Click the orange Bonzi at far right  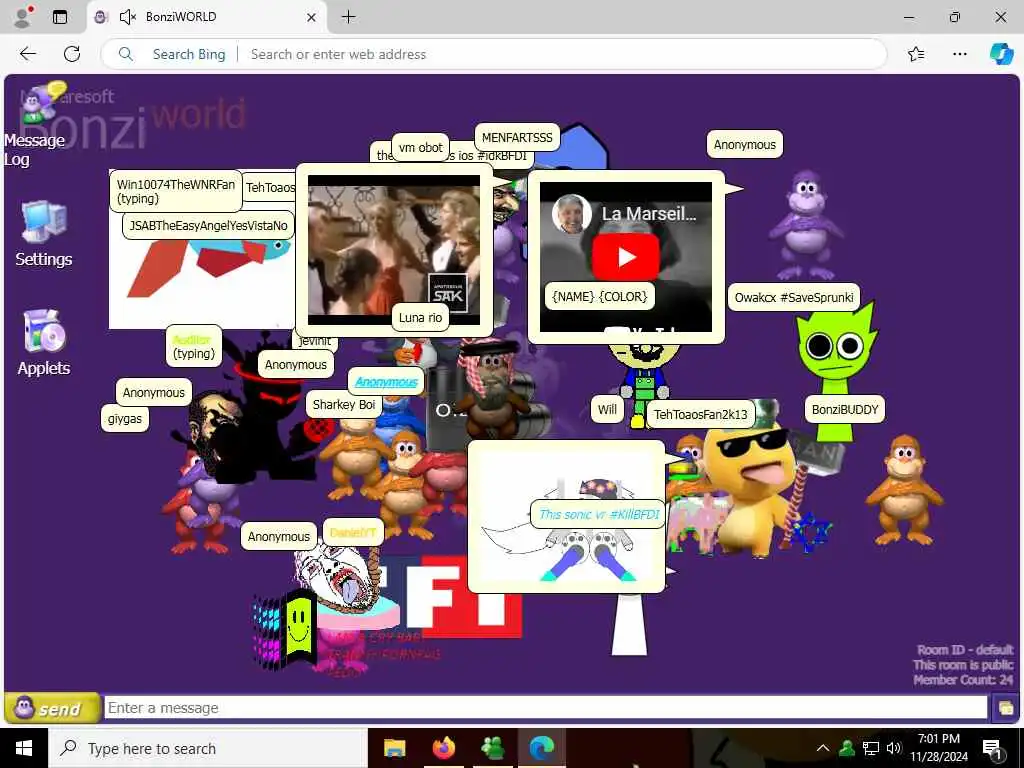904,490
